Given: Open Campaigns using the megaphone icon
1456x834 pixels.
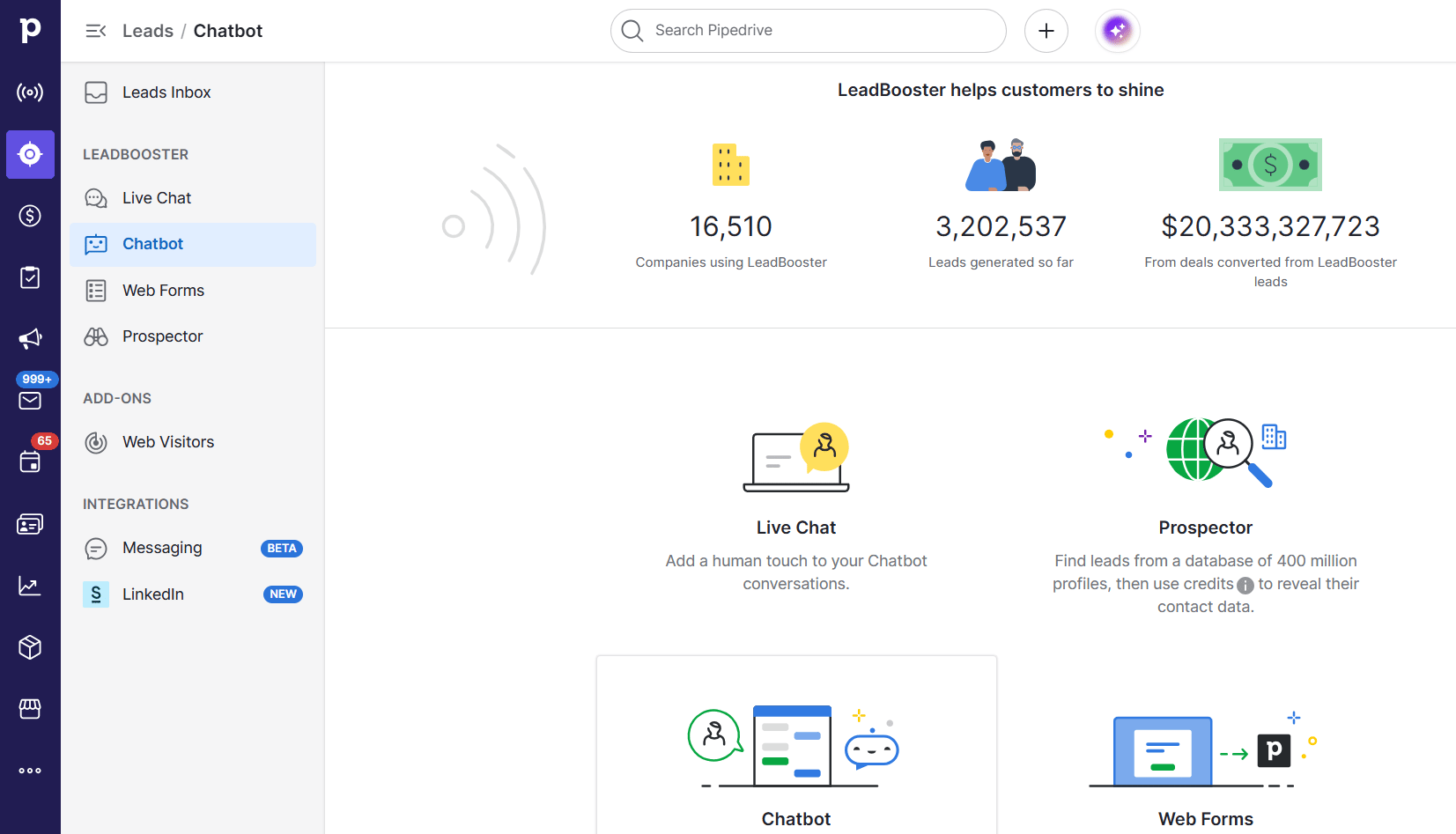Looking at the screenshot, I should click(x=30, y=339).
